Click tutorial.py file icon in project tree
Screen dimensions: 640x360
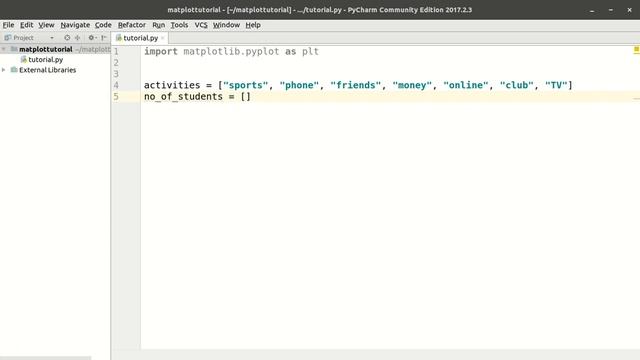[24, 60]
